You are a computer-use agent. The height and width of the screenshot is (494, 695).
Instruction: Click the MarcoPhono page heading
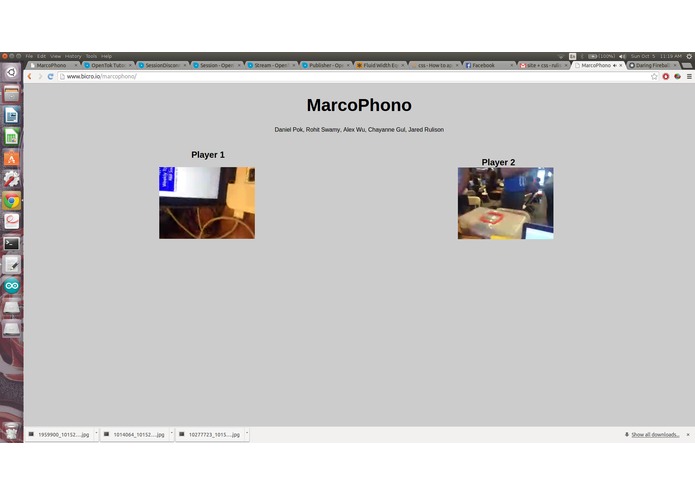359,105
